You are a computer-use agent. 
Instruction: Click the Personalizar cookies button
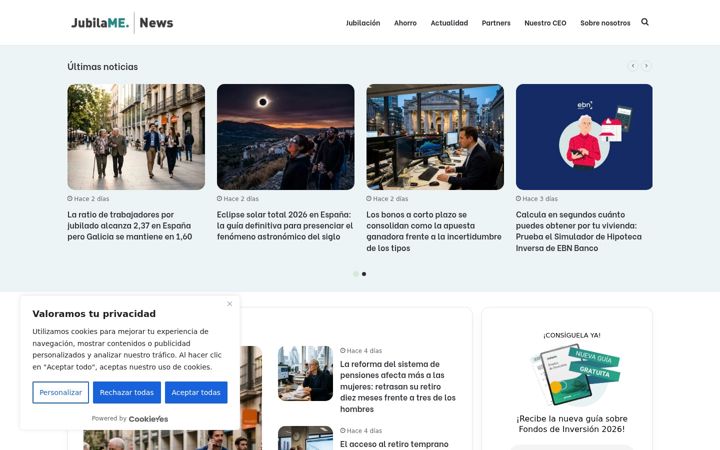click(x=61, y=393)
